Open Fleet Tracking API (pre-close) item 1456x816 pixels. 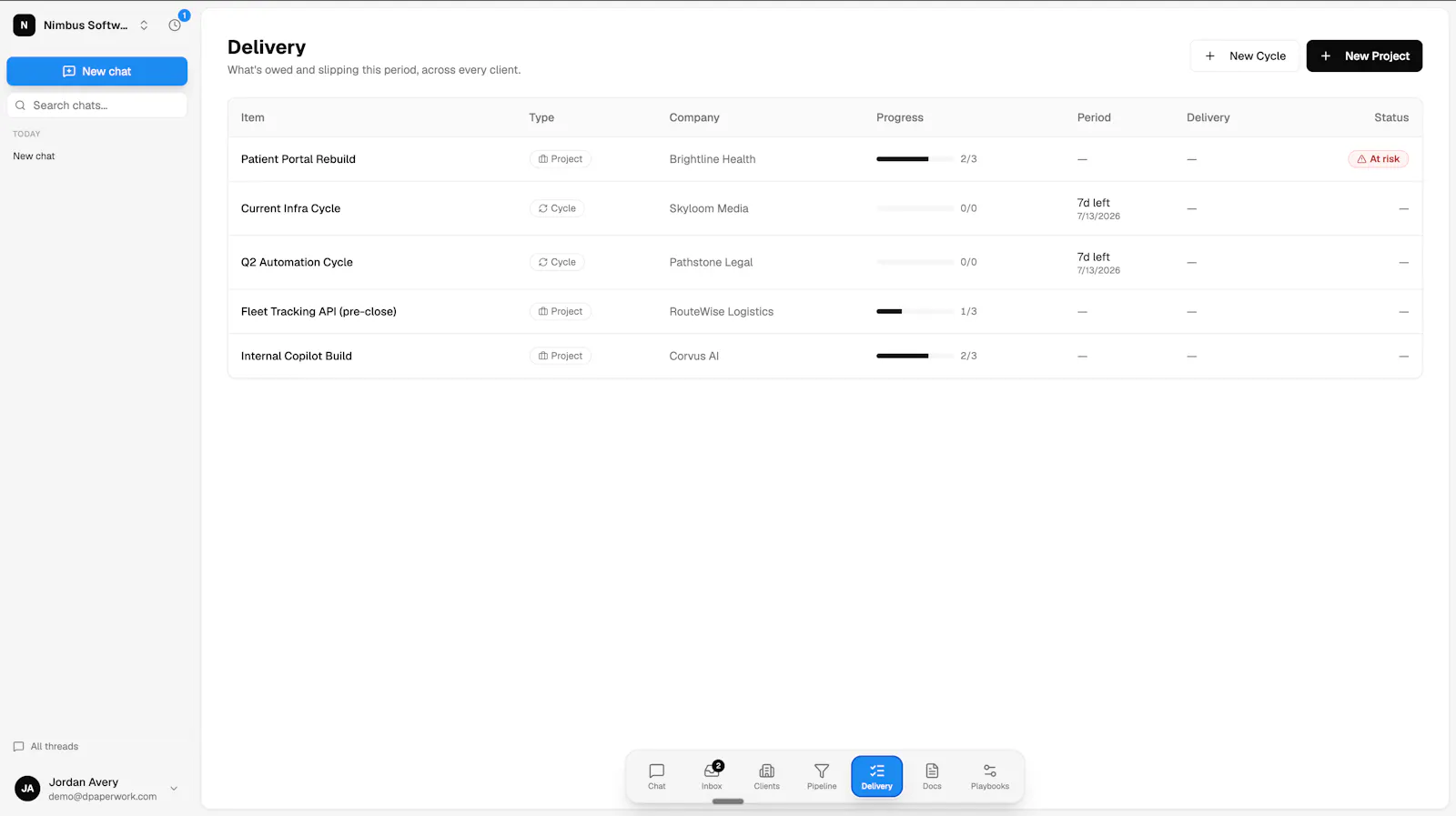pos(318,311)
